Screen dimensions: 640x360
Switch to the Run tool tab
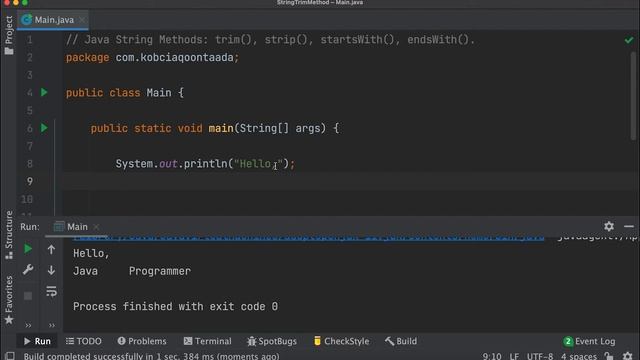coord(37,341)
